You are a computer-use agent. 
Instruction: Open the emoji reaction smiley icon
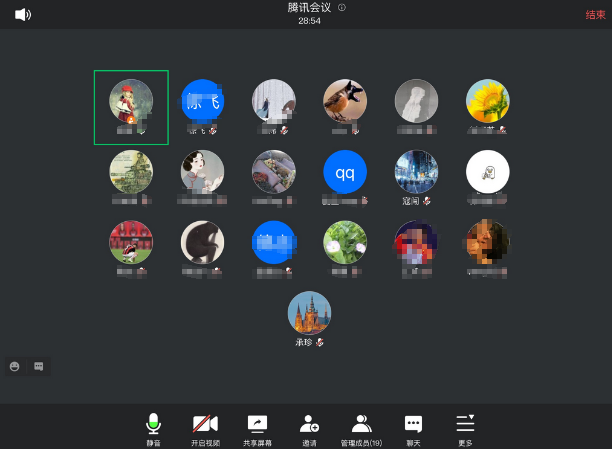pyautogui.click(x=15, y=366)
